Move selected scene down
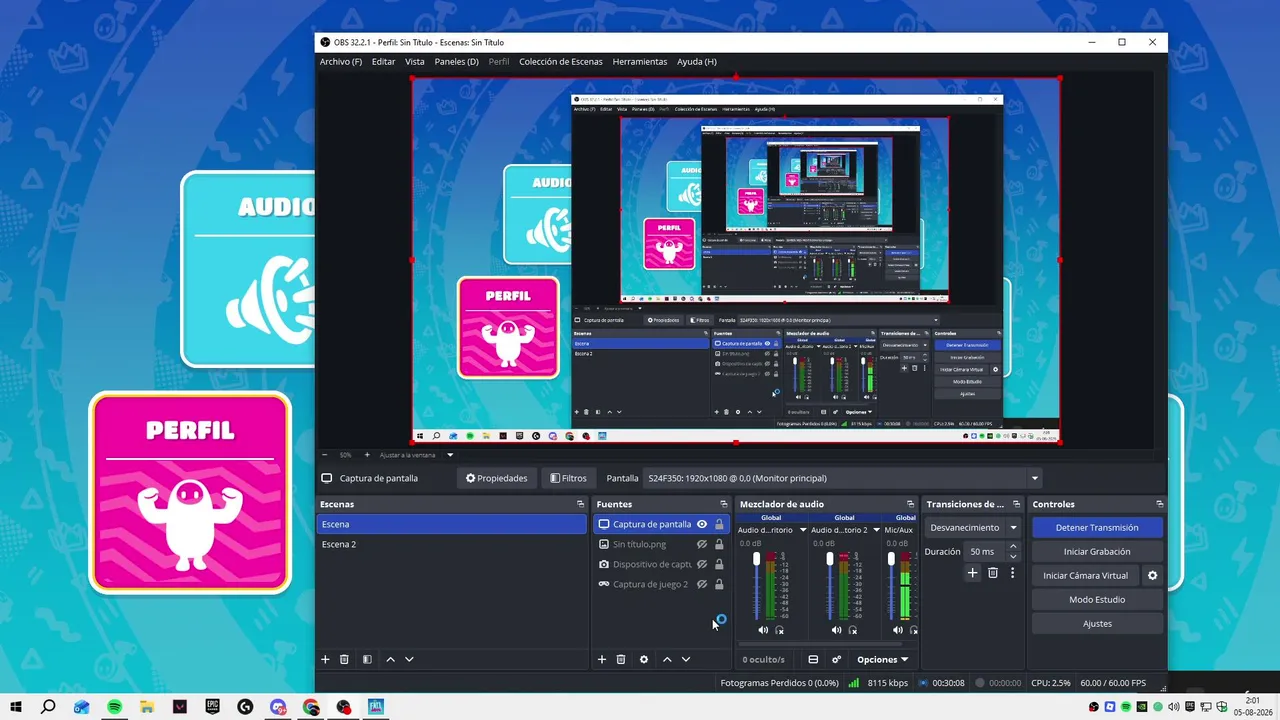The image size is (1280, 720). [x=409, y=659]
